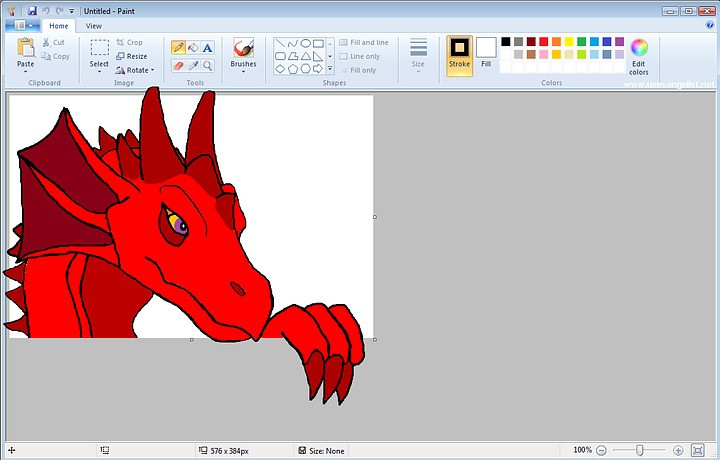The height and width of the screenshot is (460, 720).
Task: Select the Magnifier tool
Action: coord(208,66)
